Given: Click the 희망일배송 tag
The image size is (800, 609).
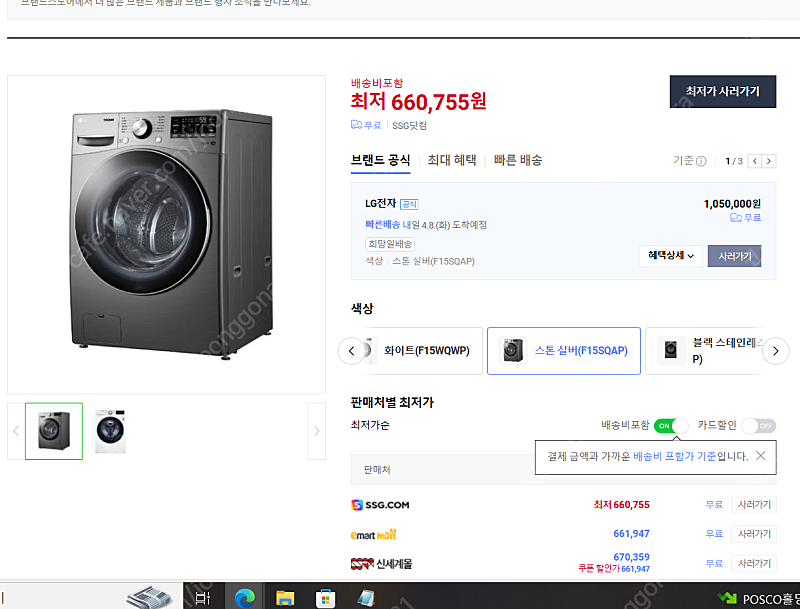Looking at the screenshot, I should click(390, 244).
